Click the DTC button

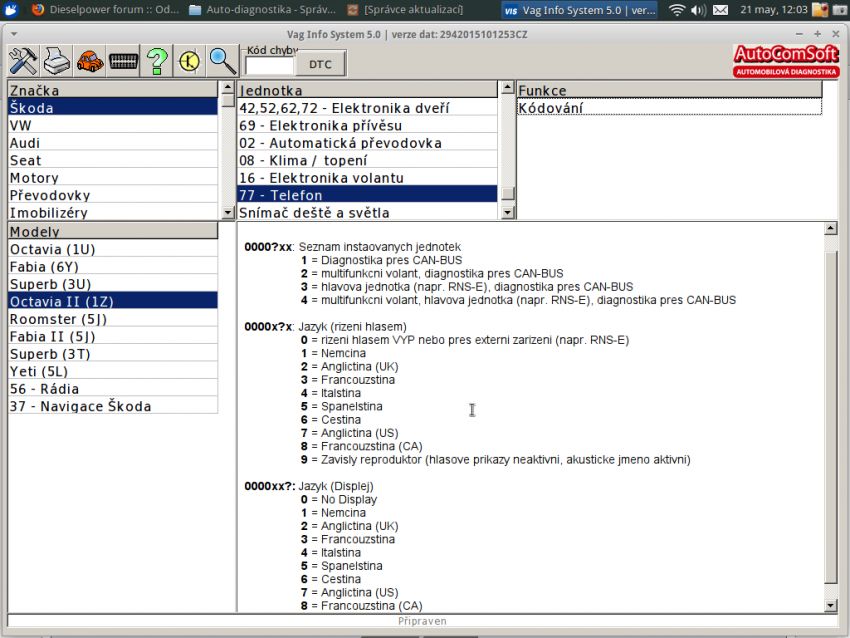[x=320, y=65]
